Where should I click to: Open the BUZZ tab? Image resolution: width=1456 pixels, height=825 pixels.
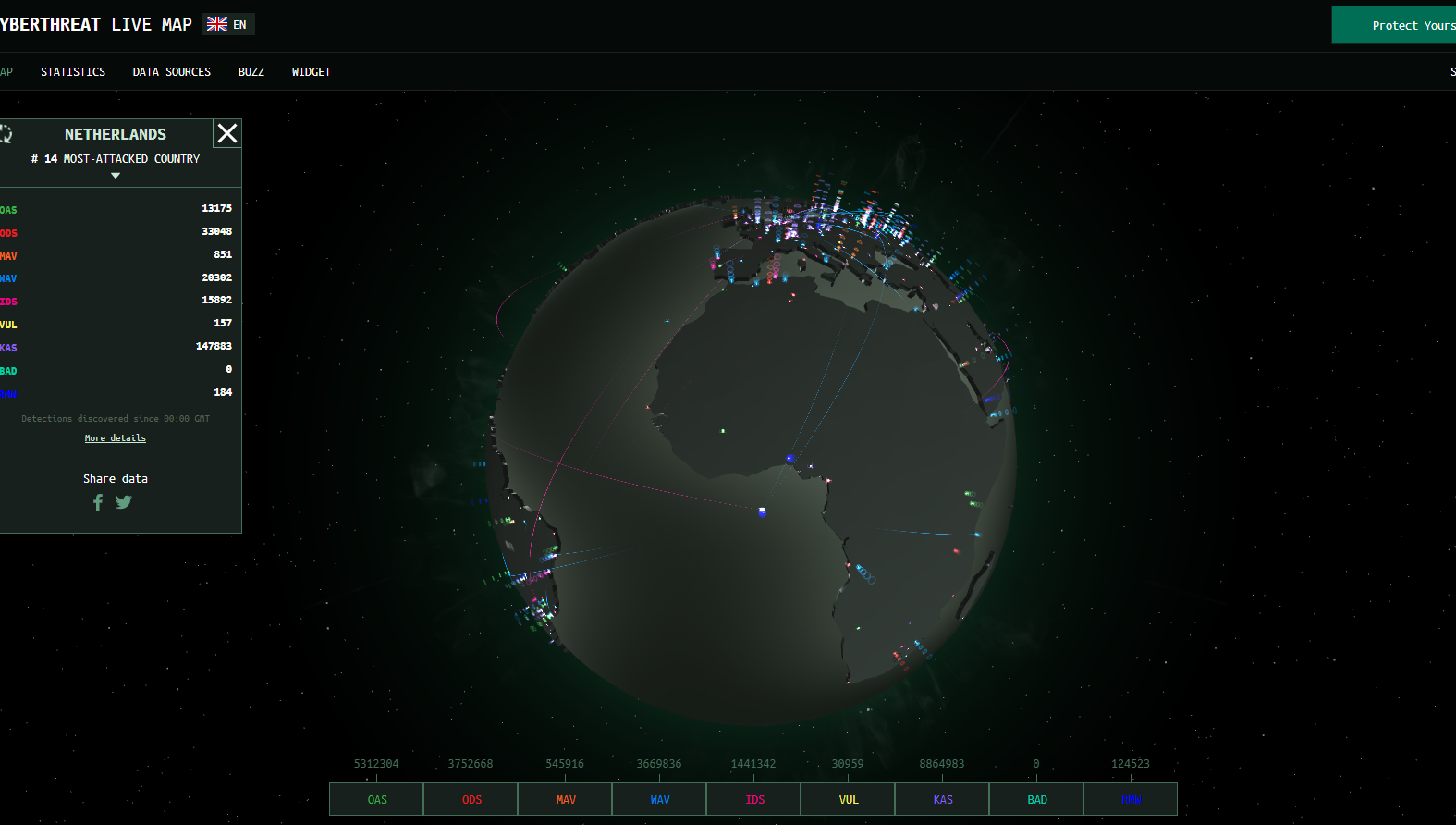point(251,71)
